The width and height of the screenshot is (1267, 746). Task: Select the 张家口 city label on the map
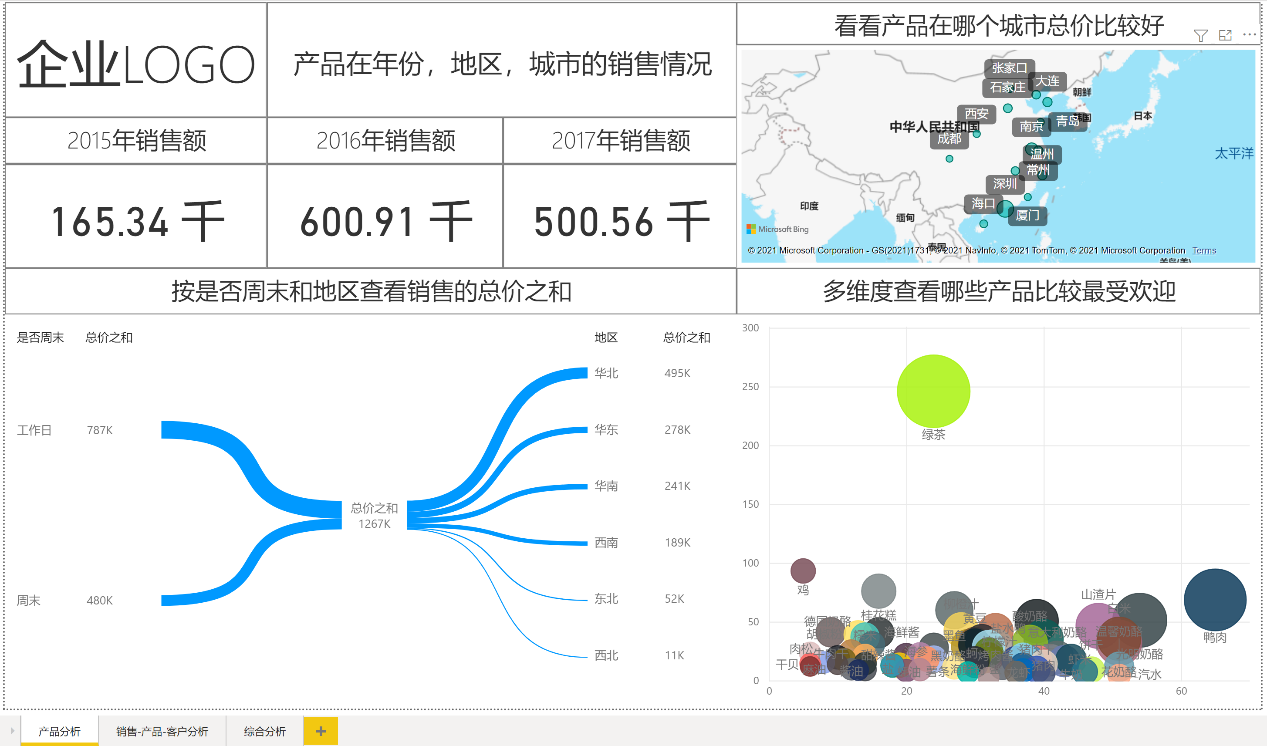pyautogui.click(x=1009, y=68)
